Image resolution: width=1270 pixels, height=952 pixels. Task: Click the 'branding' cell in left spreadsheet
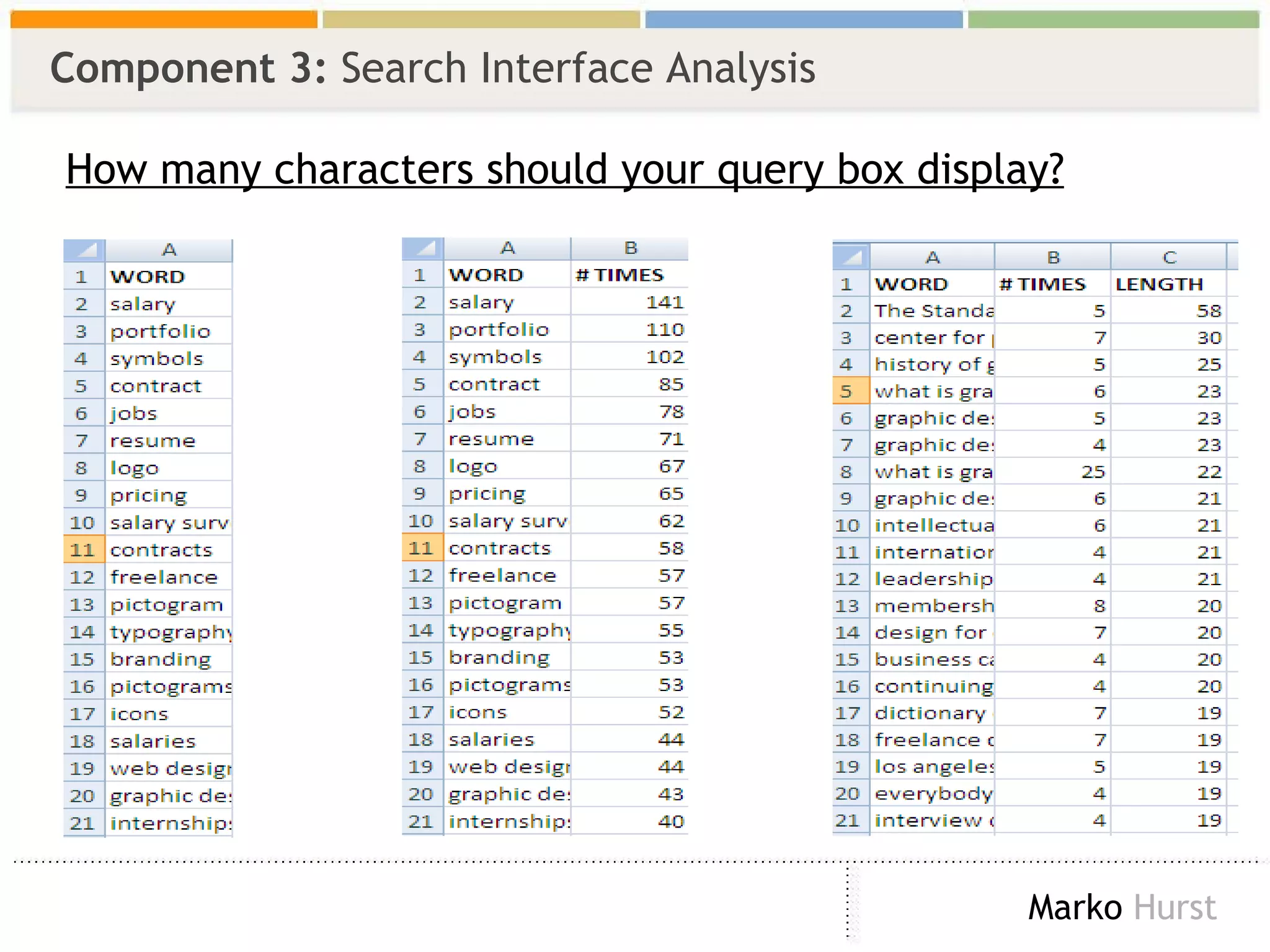(x=169, y=659)
